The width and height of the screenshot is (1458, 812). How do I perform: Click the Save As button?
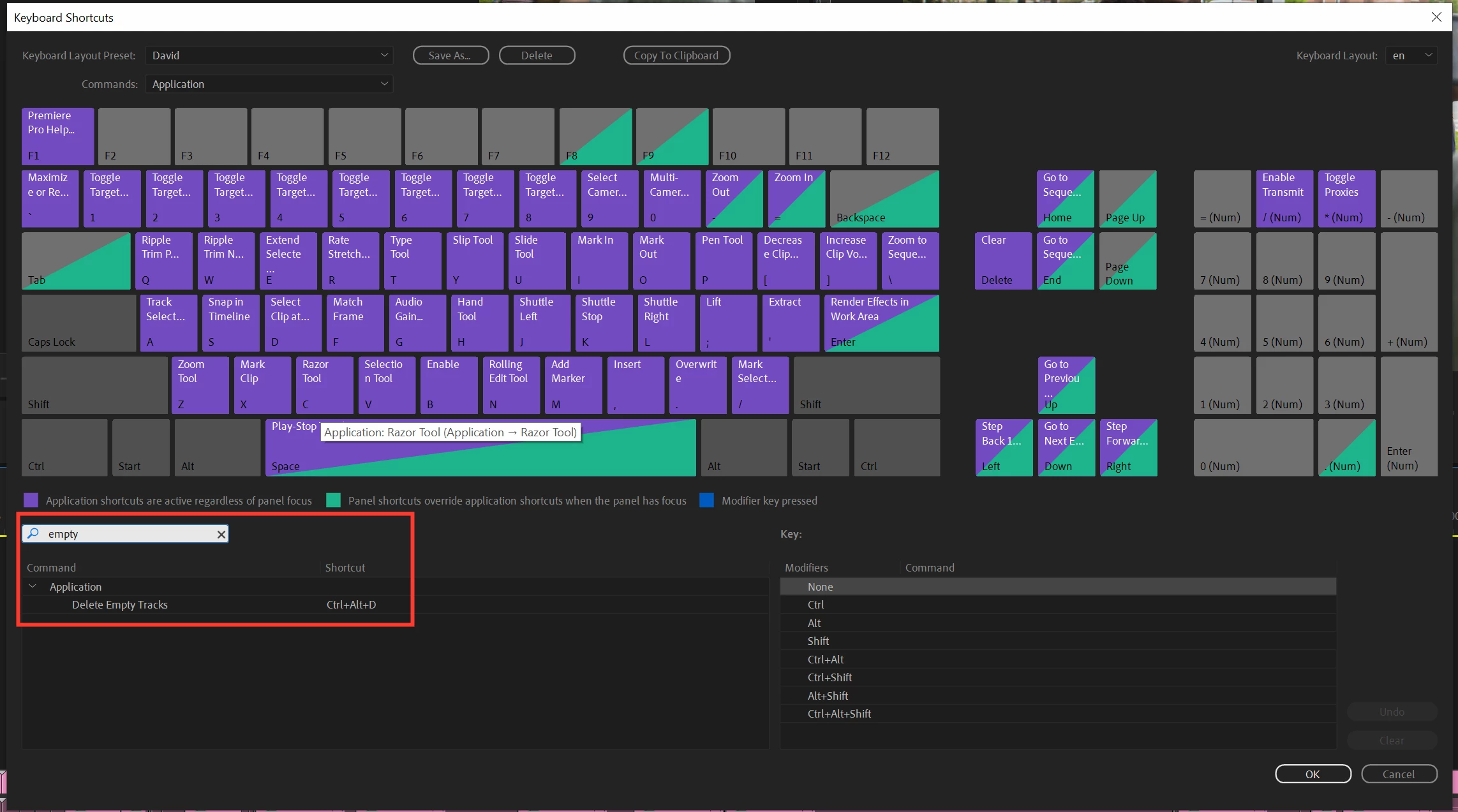(450, 55)
